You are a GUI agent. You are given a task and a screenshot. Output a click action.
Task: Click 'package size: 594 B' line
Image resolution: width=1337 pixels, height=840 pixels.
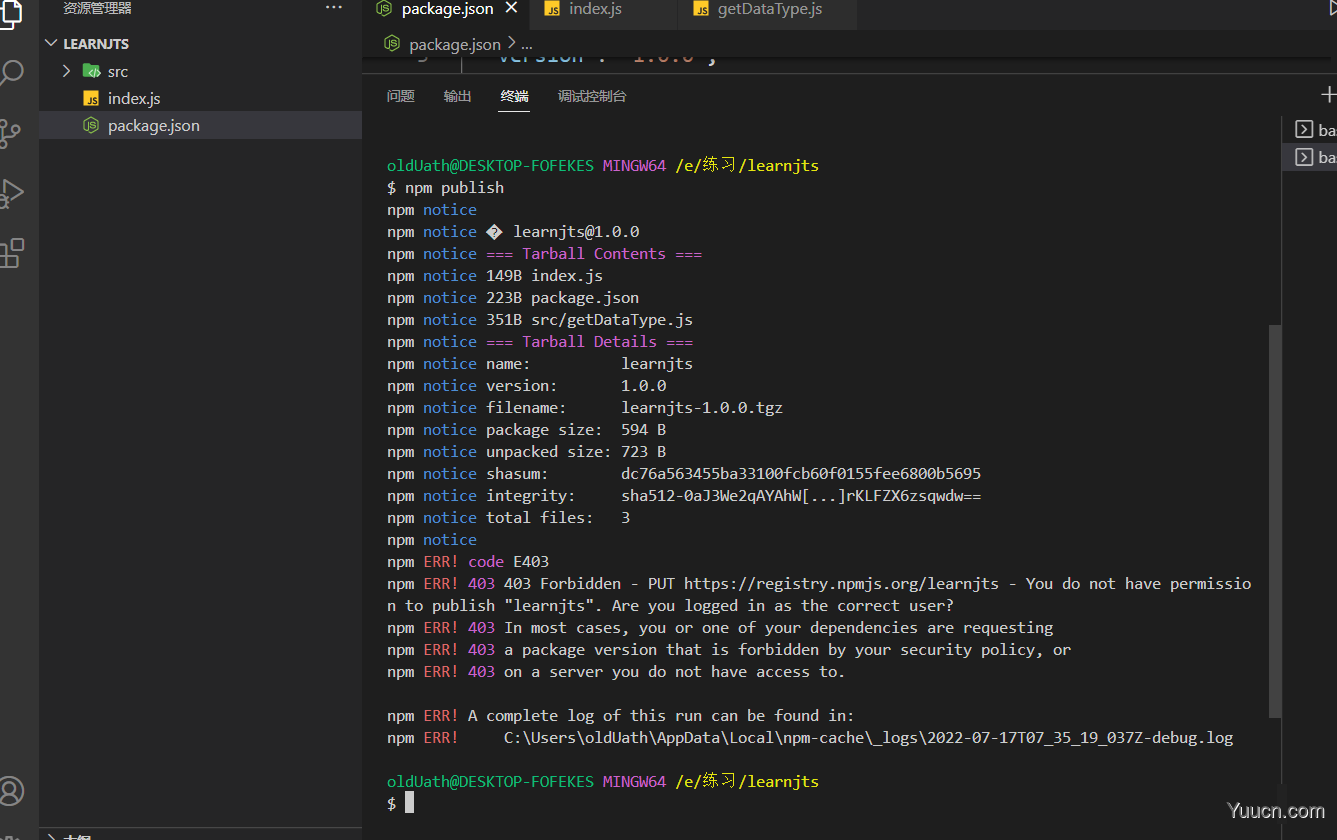[576, 429]
